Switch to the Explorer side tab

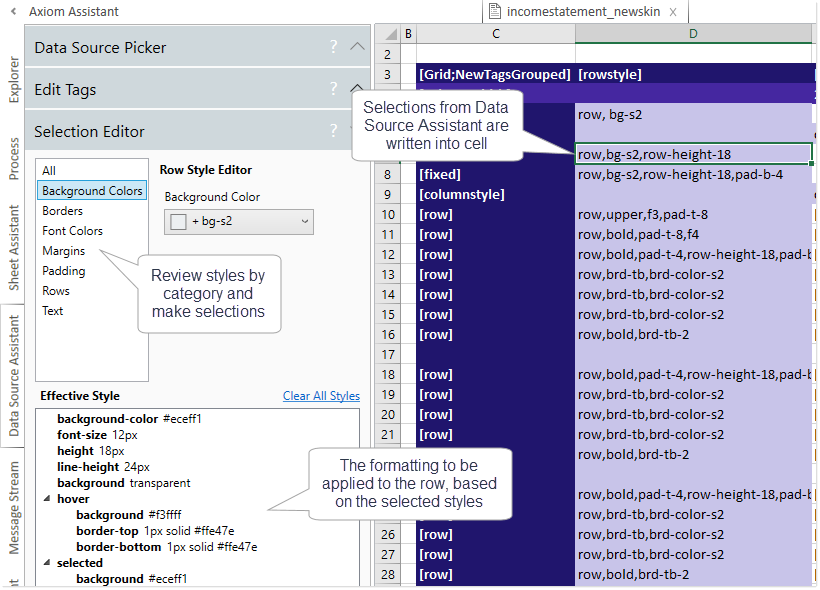point(14,80)
